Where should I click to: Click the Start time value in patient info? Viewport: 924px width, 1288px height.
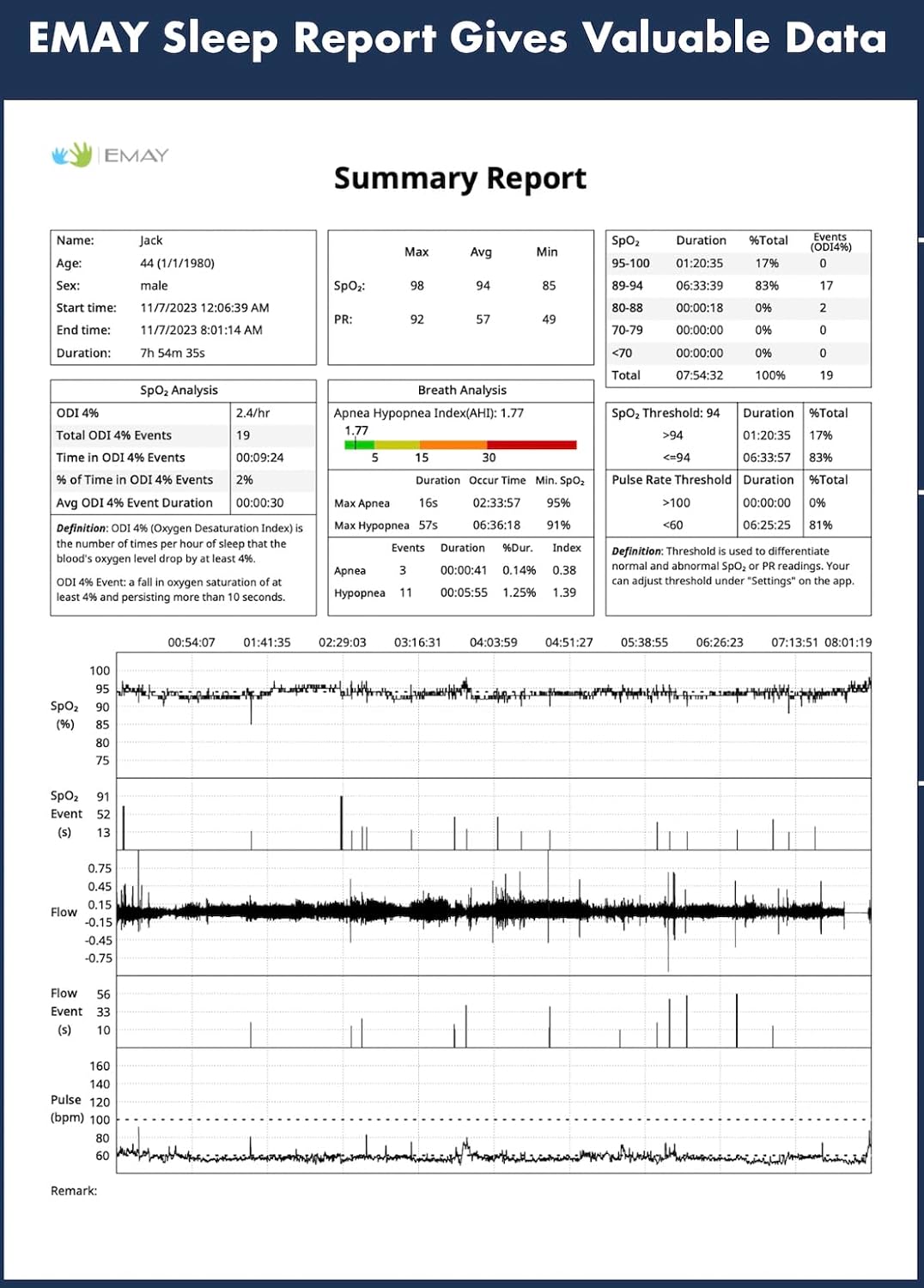204,308
